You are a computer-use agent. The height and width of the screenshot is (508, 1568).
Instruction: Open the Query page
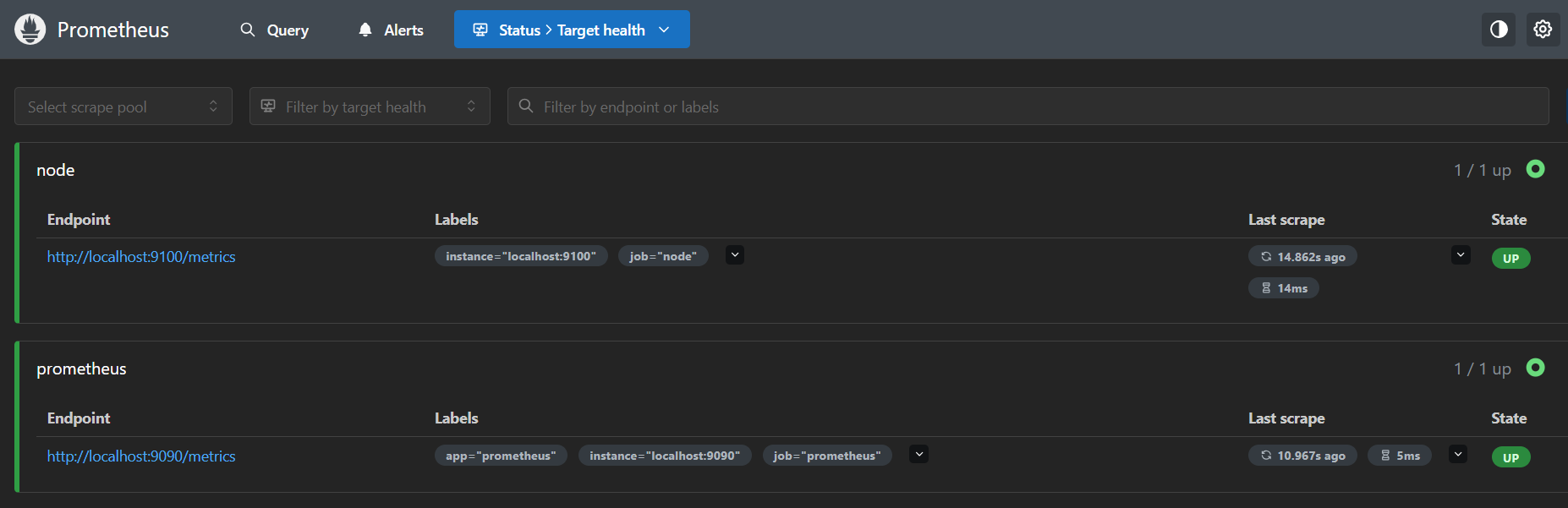pyautogui.click(x=275, y=30)
